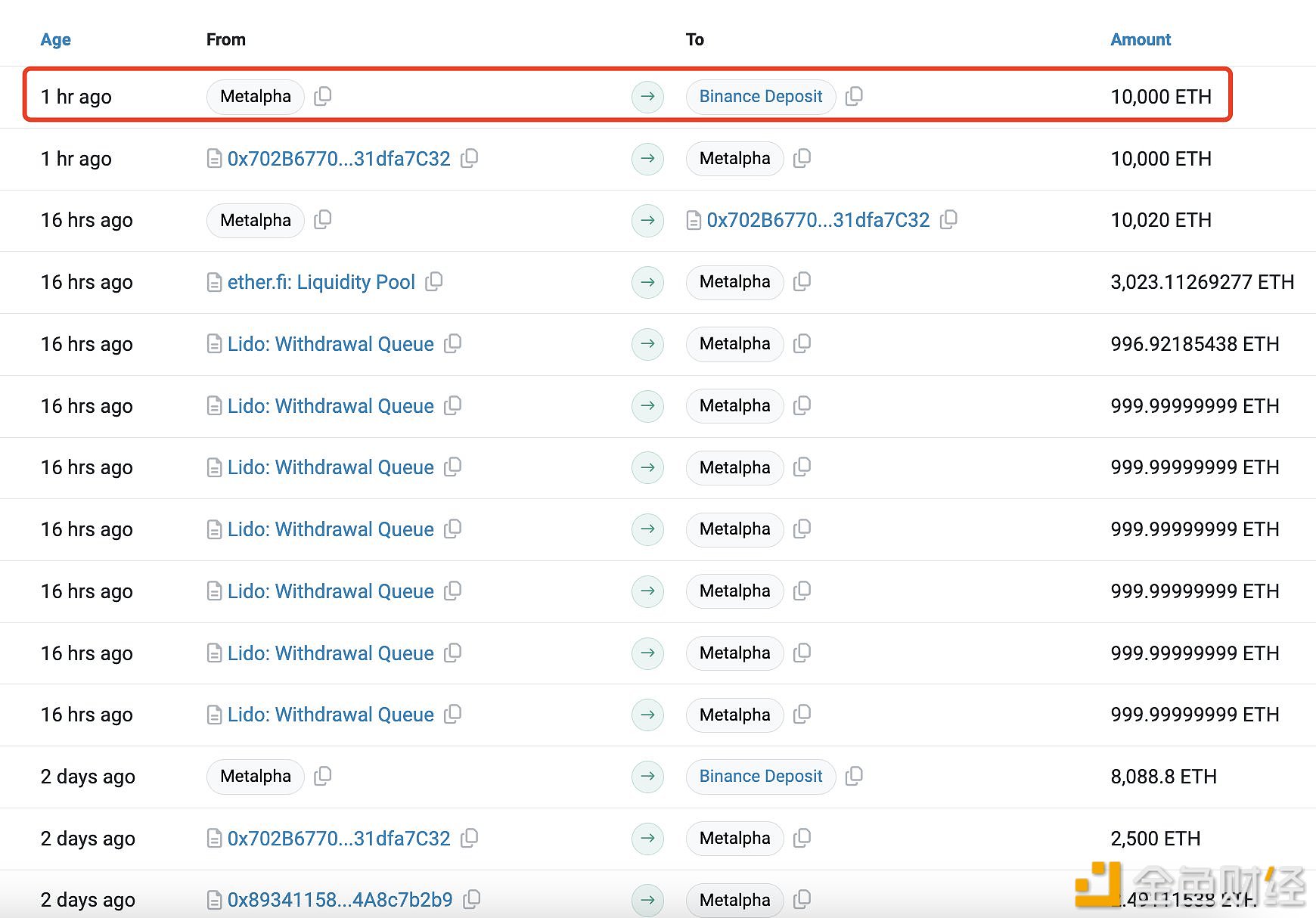
Task: Copy ether.fi: Liquidity Pool address
Action: (x=434, y=281)
